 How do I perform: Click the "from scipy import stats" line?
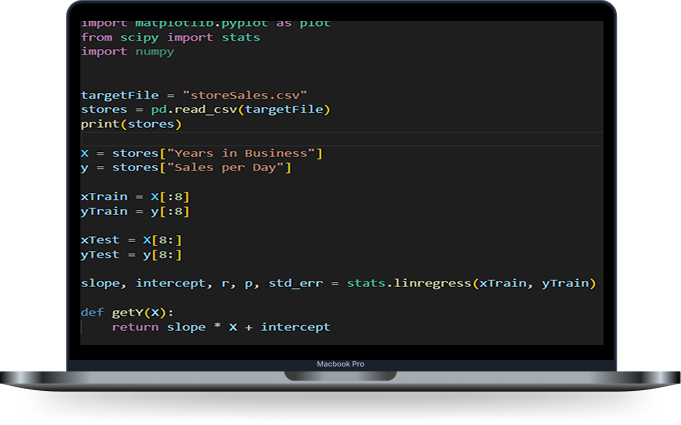coord(170,37)
